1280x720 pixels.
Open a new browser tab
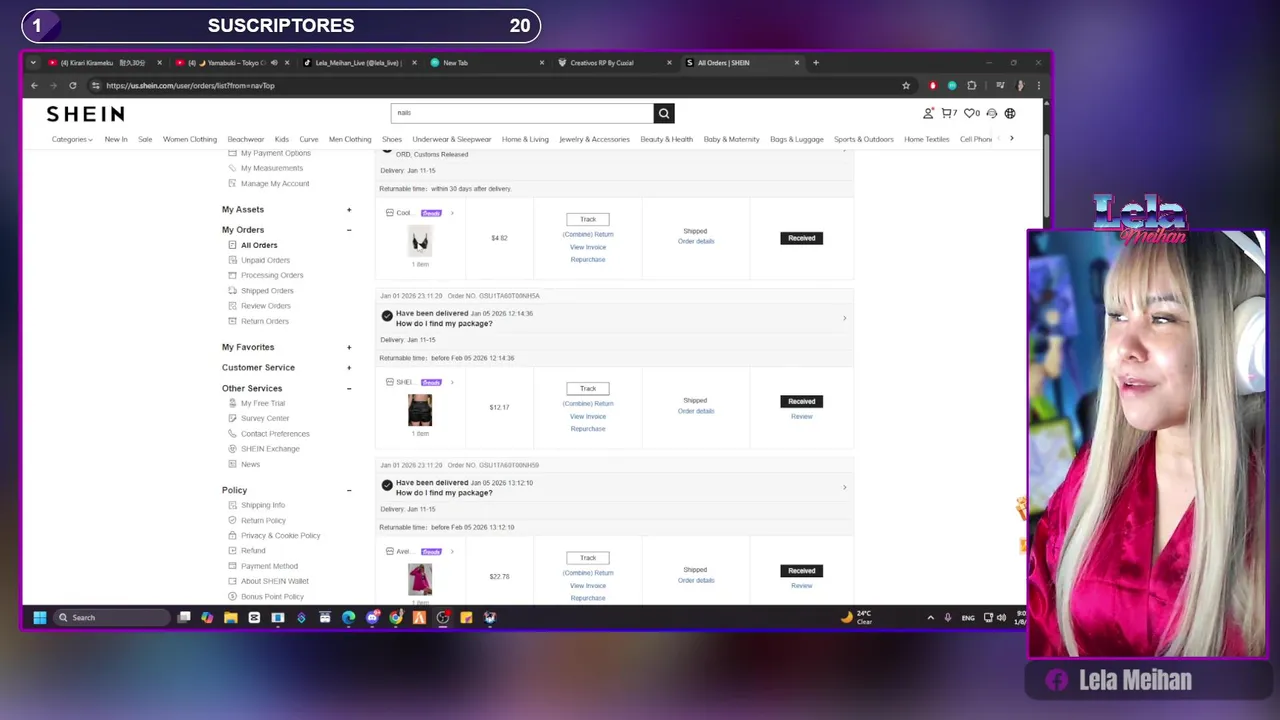(x=816, y=62)
